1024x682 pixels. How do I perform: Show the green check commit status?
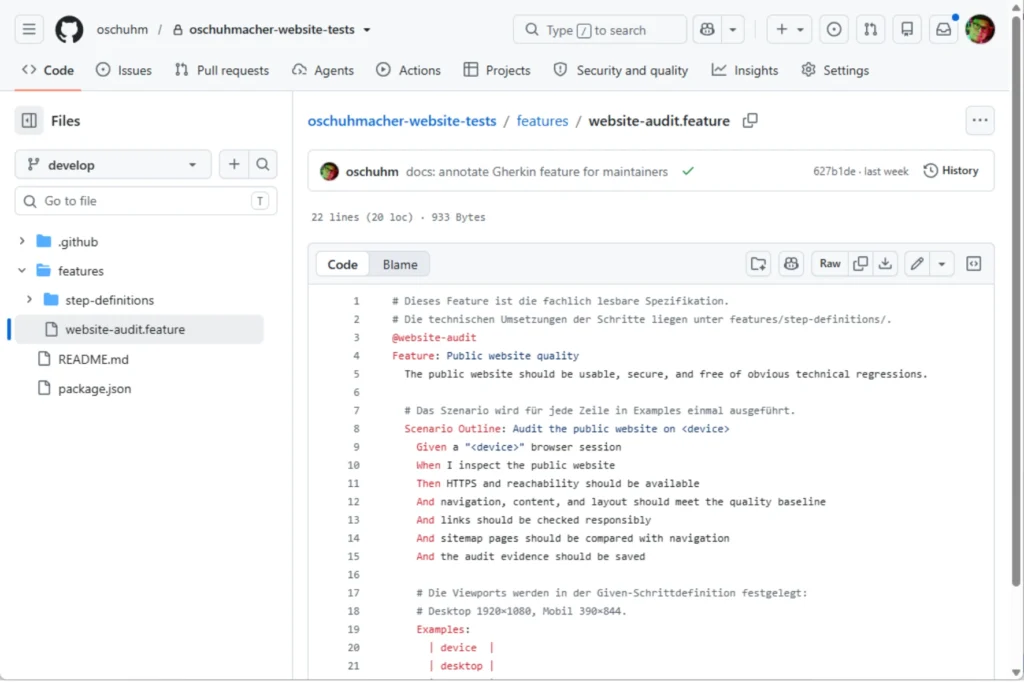tap(688, 171)
